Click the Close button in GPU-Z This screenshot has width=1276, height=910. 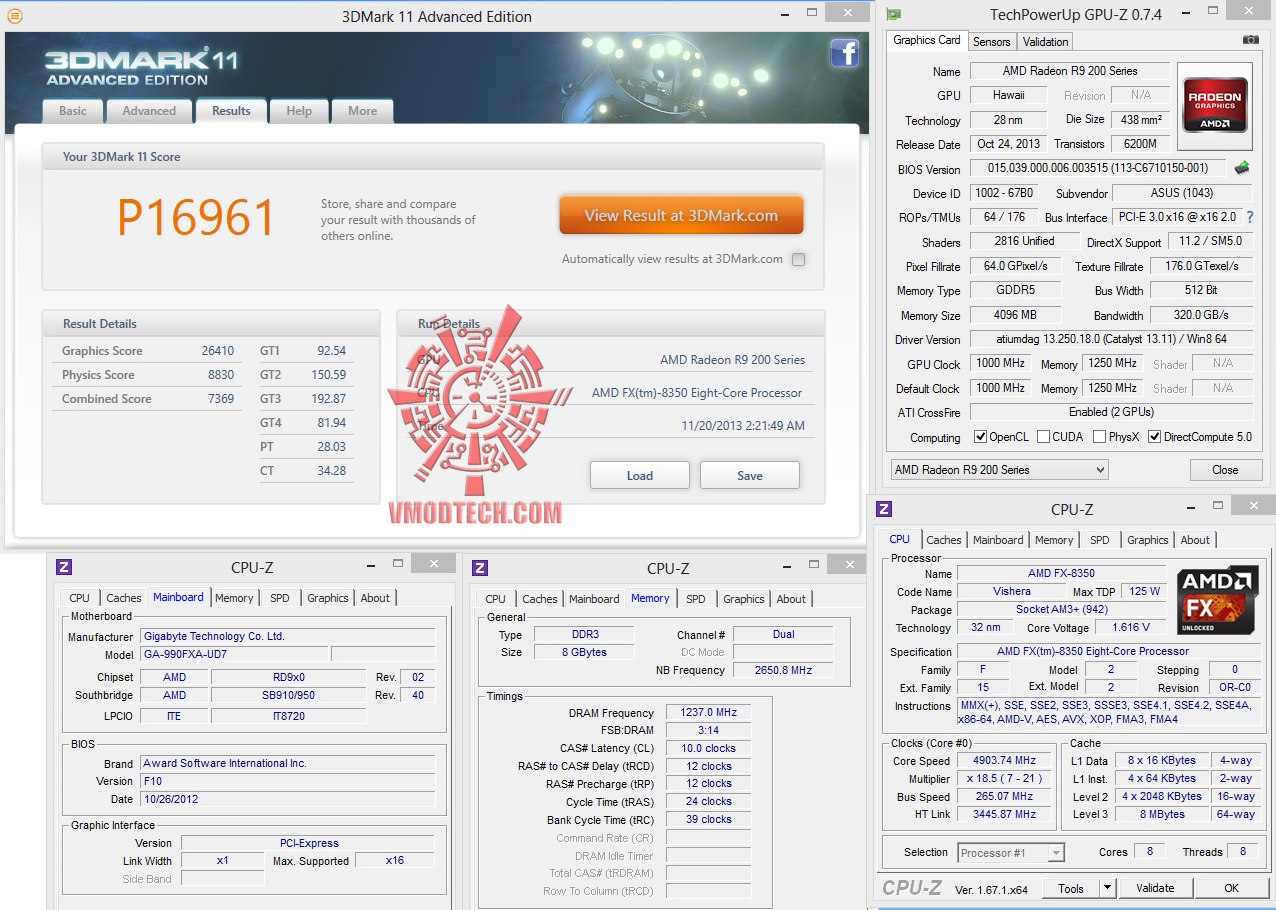[1225, 470]
